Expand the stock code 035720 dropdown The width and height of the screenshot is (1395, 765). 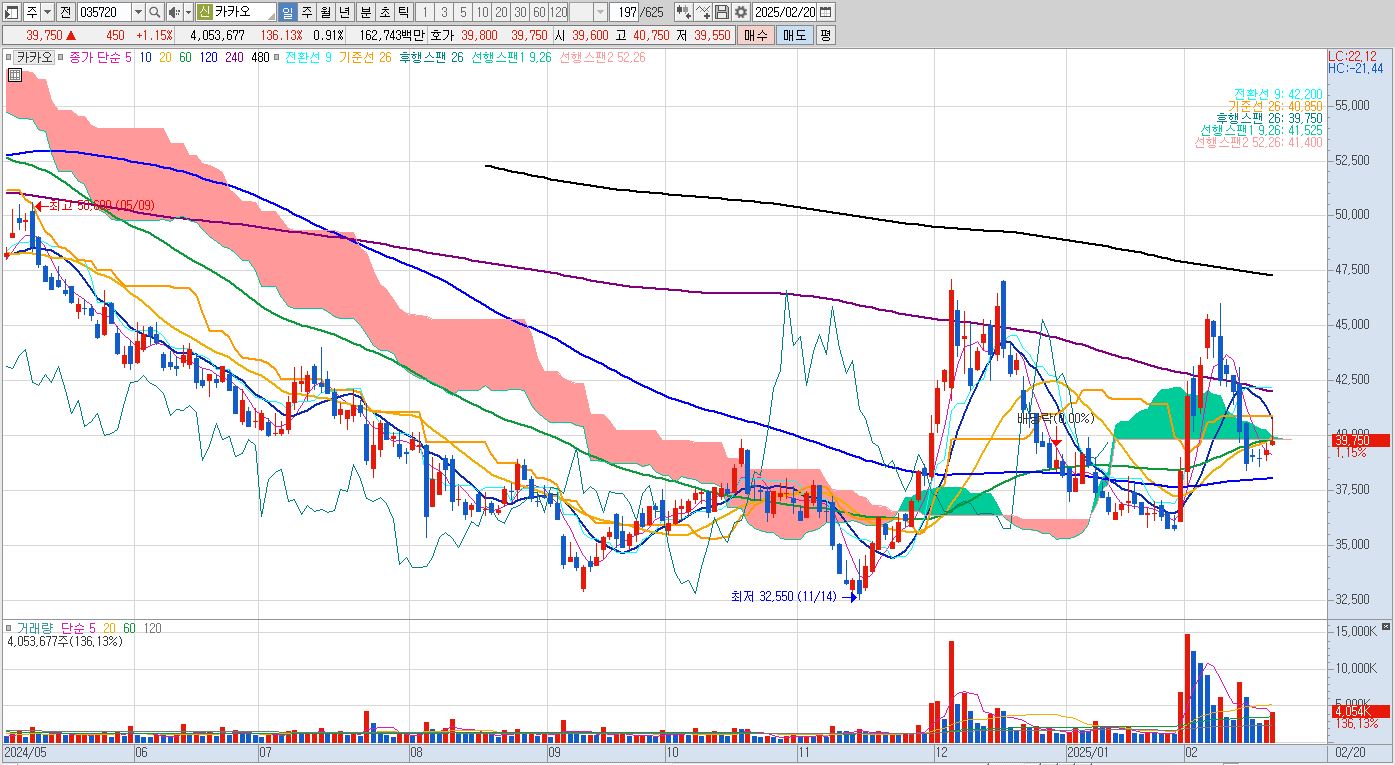137,12
